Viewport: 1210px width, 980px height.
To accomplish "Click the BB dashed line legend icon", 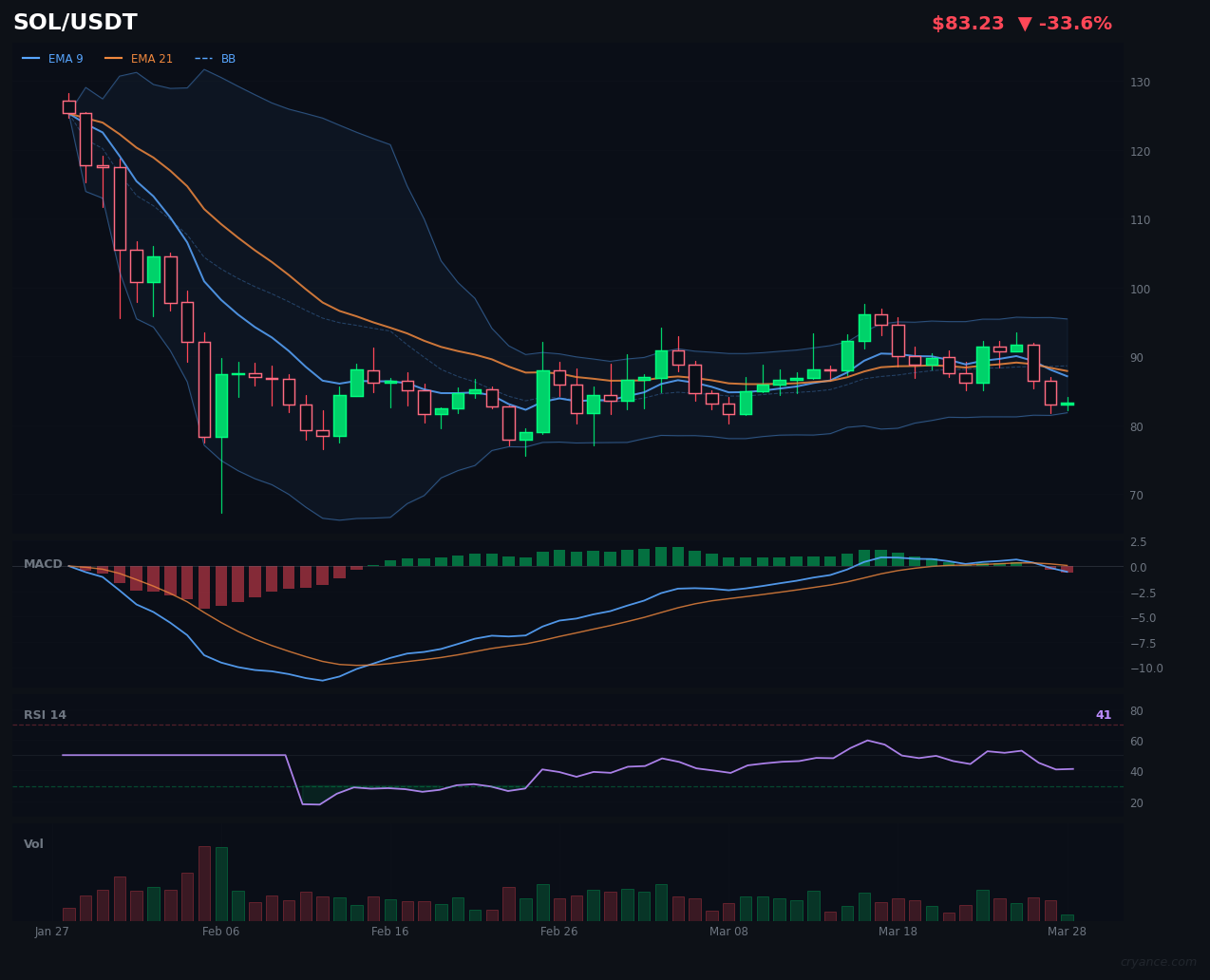I will (x=203, y=59).
